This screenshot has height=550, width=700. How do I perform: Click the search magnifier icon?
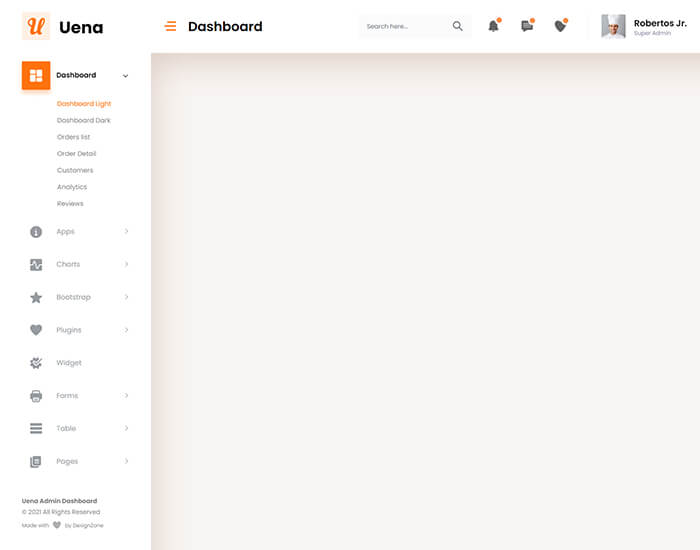[x=458, y=27]
